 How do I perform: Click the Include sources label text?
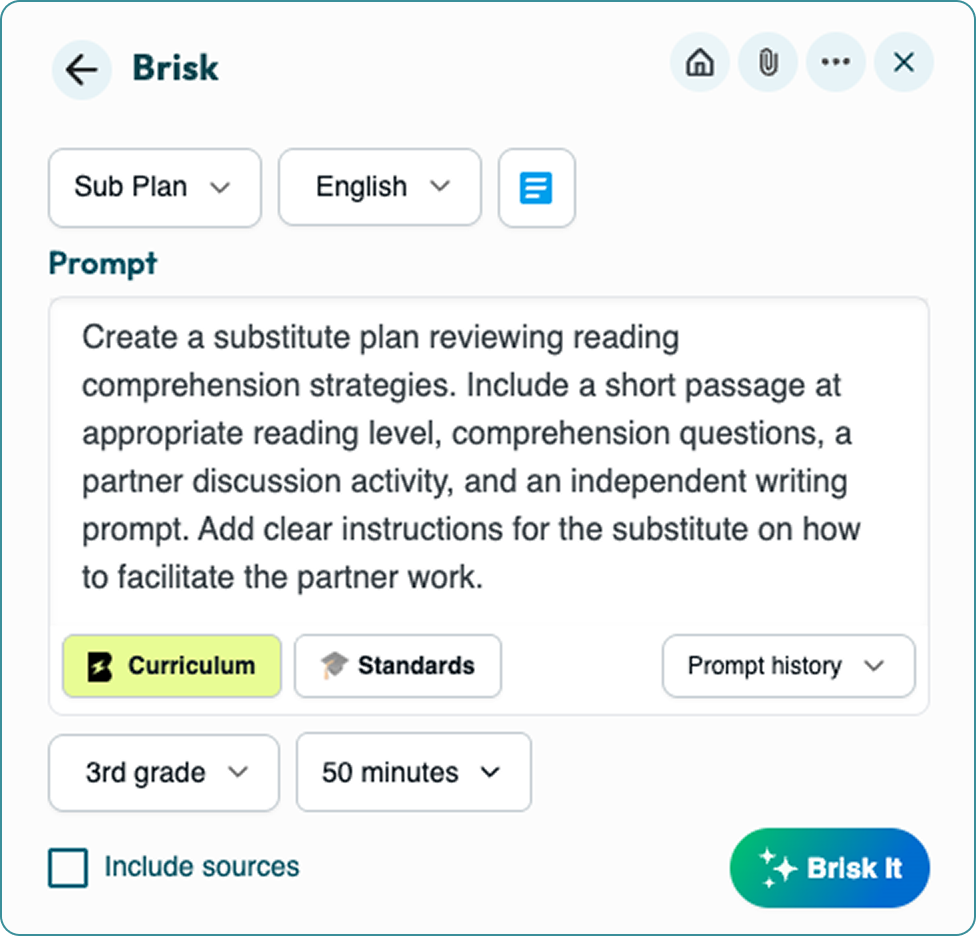pos(202,867)
